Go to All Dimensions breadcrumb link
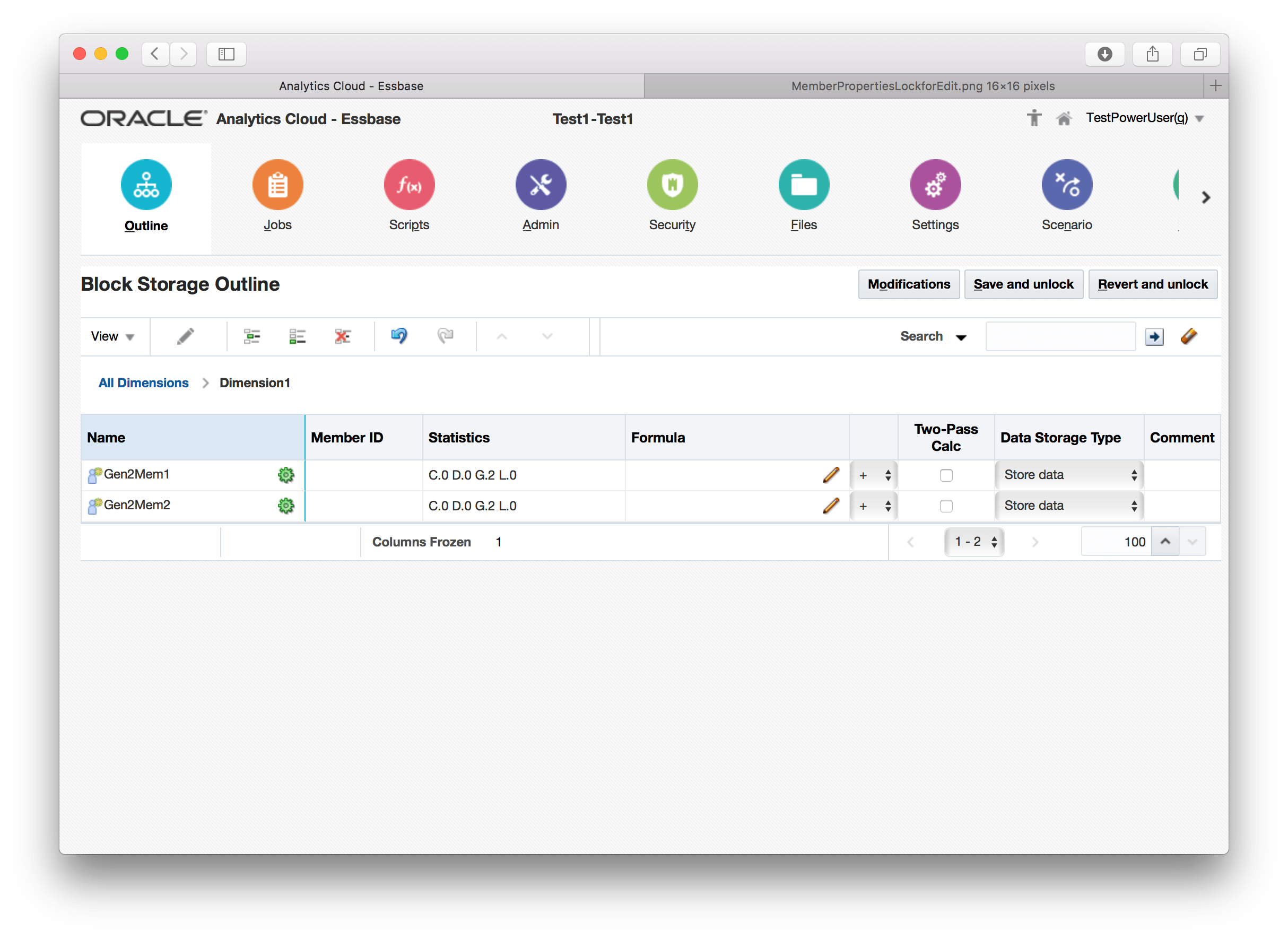This screenshot has width=1288, height=939. 143,383
